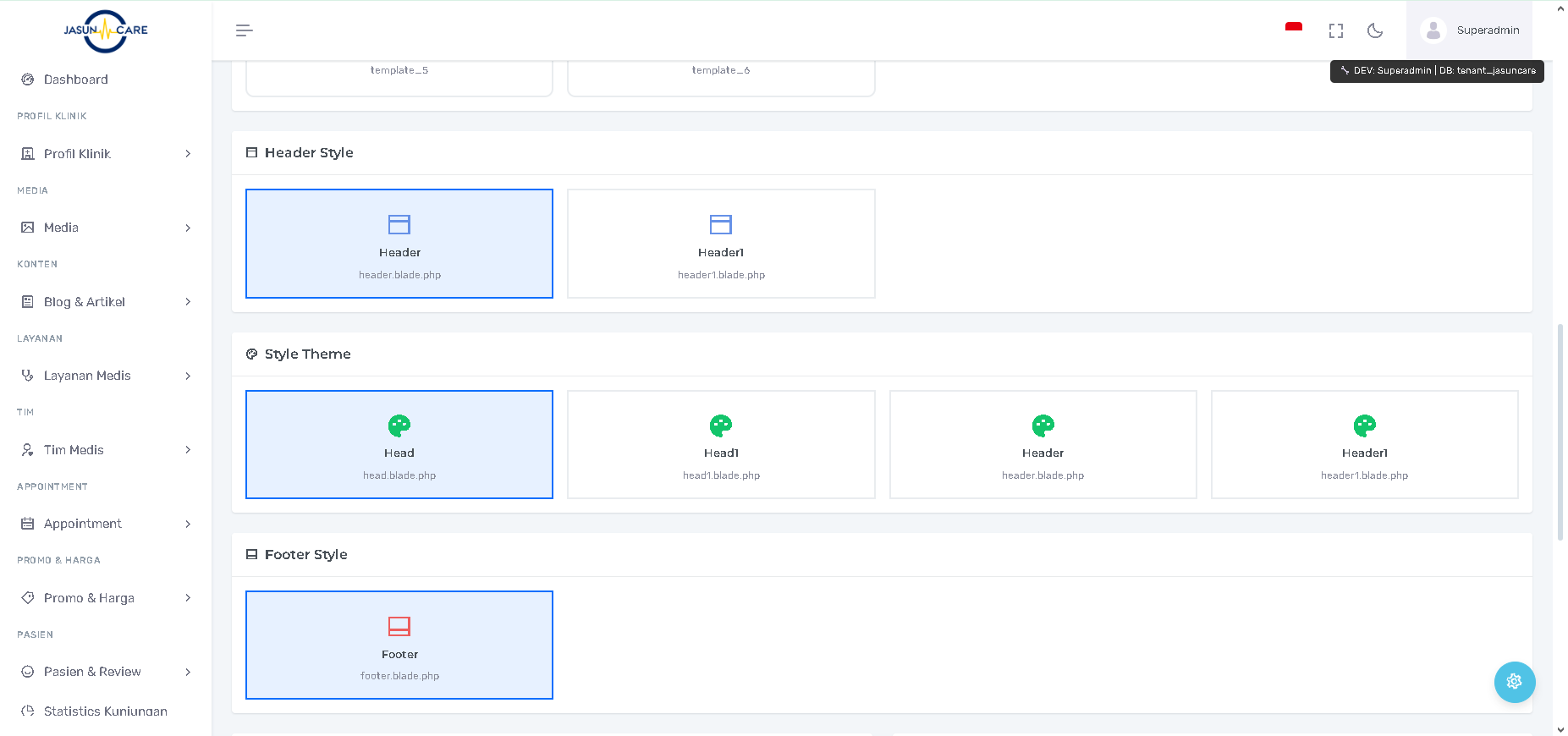The height and width of the screenshot is (736, 1568).
Task: Toggle dark mode moon icon
Action: (x=1375, y=30)
